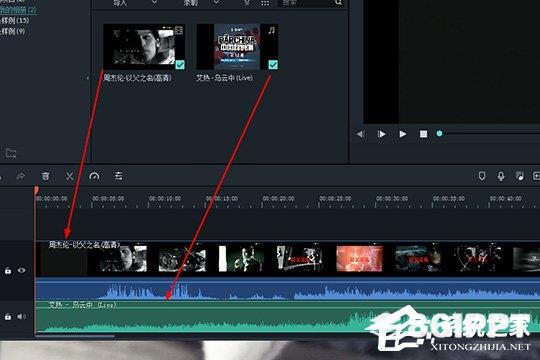Mute the audio track speaker
Screen dimensions: 540x360
coord(22,316)
